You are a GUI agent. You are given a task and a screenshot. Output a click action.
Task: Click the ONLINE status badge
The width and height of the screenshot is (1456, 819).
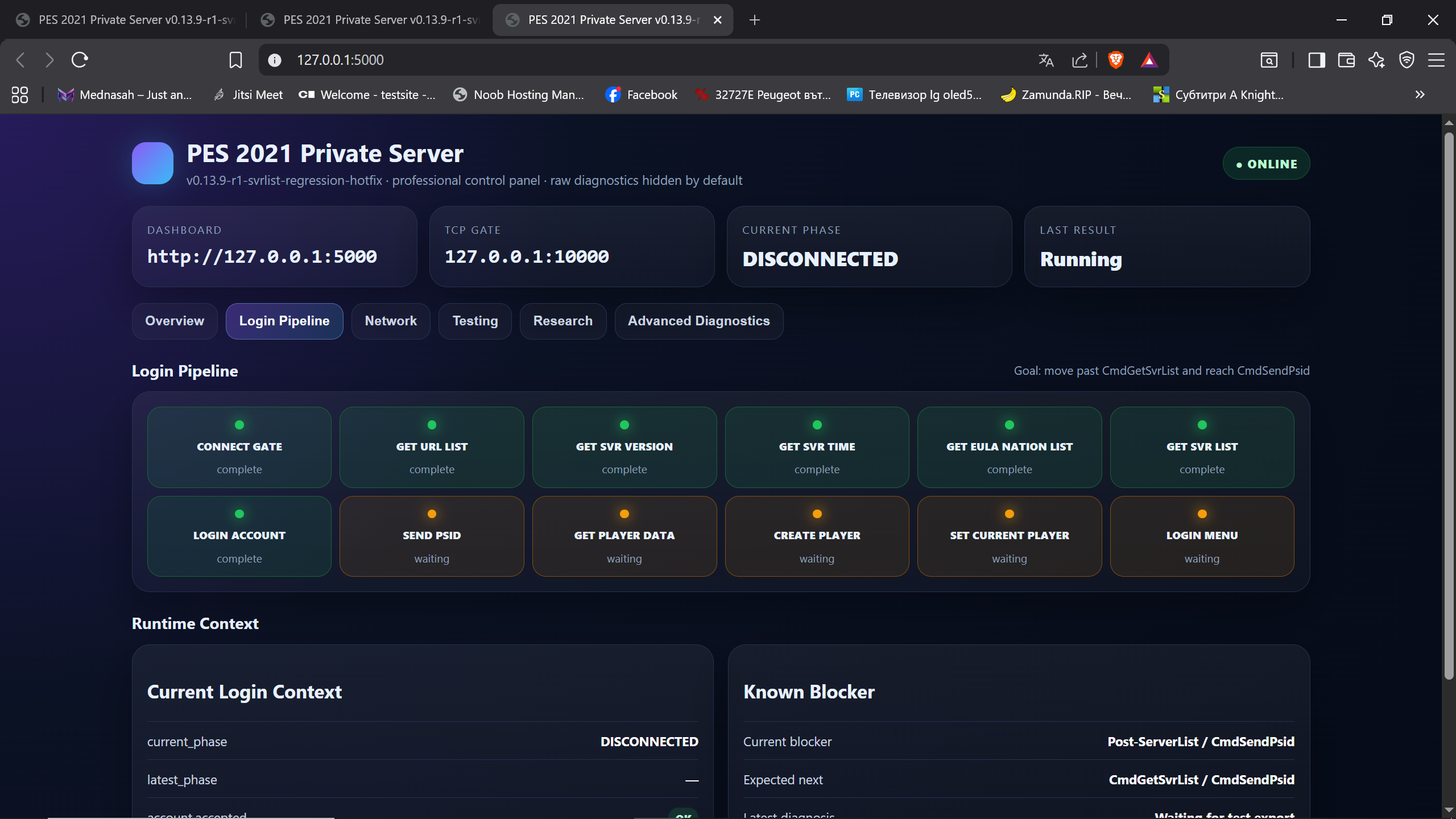(x=1267, y=164)
